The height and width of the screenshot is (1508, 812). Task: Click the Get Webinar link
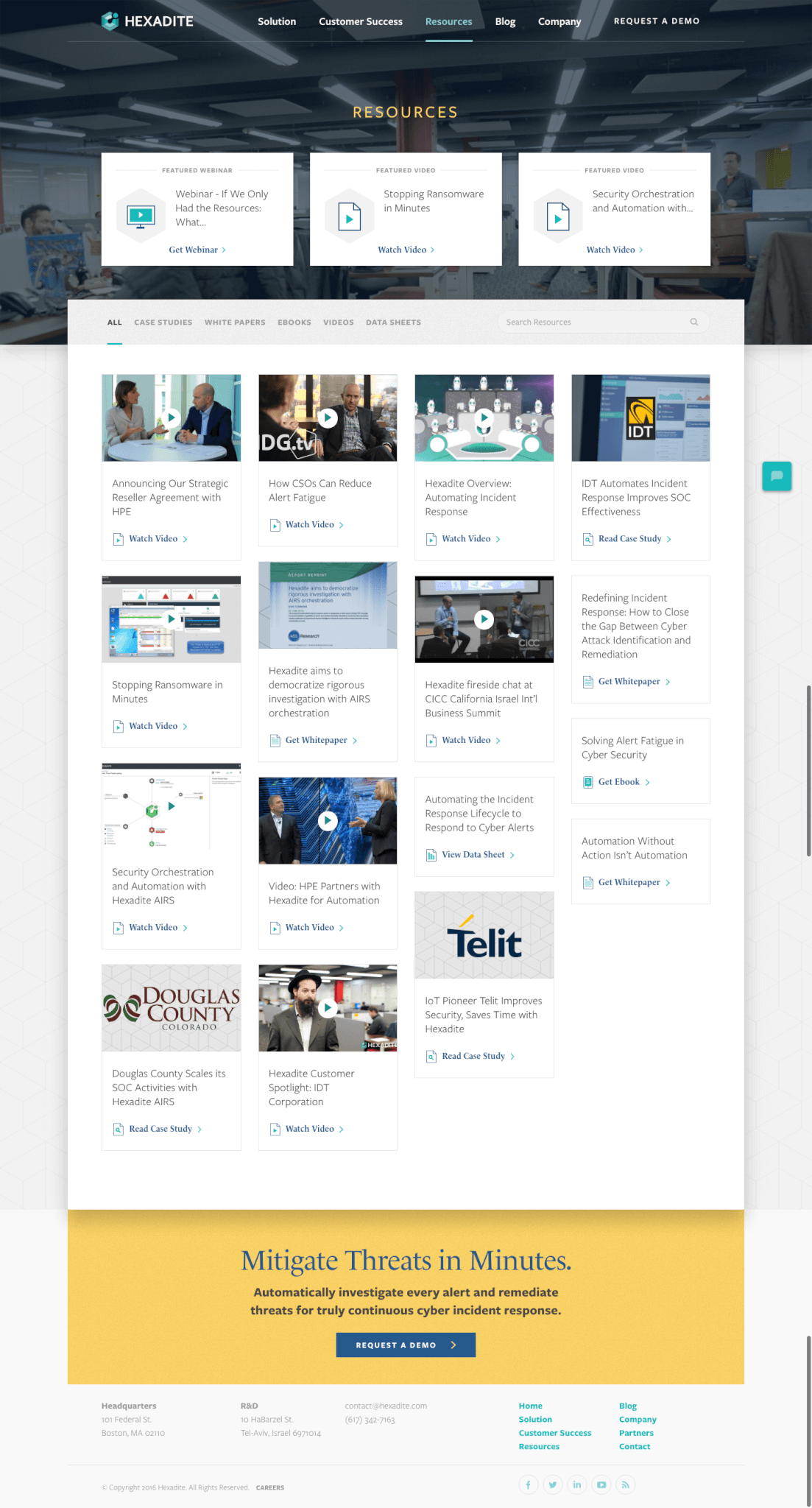point(197,250)
